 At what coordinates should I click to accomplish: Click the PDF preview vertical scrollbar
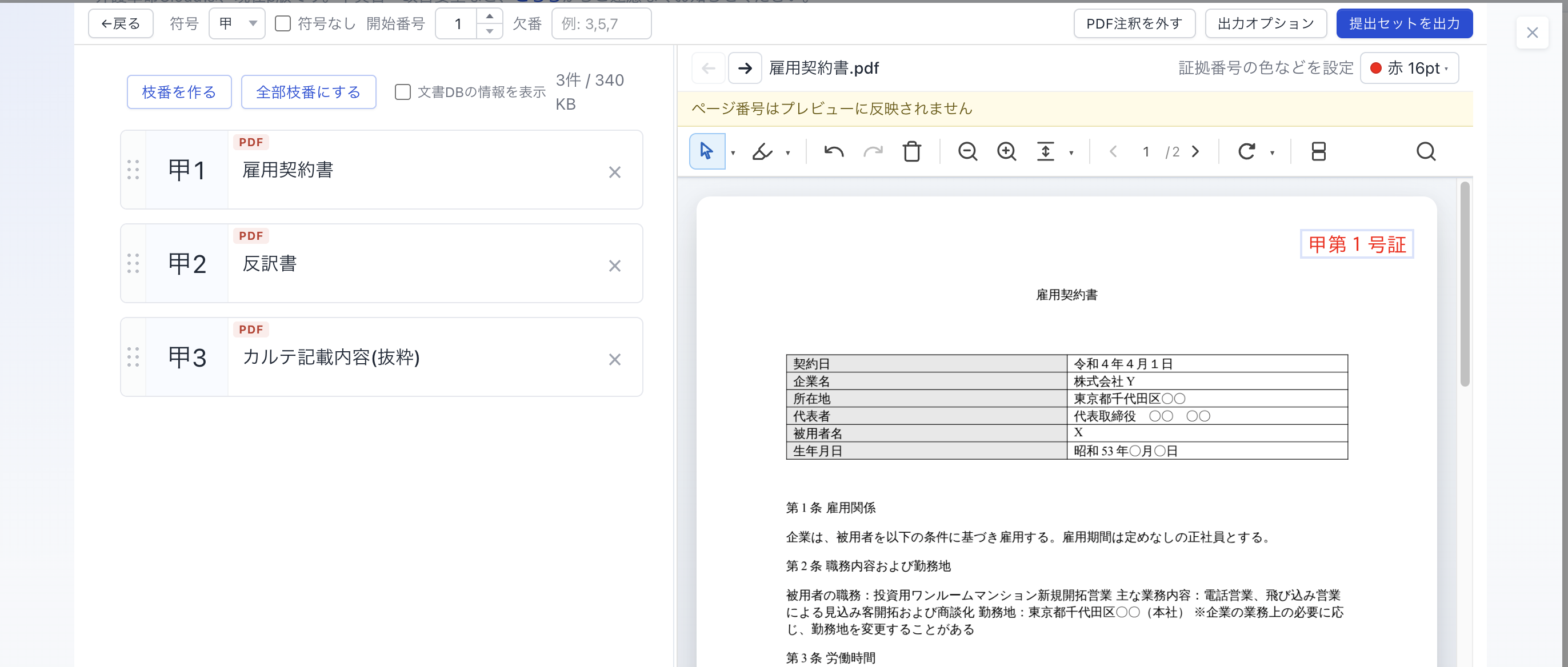click(x=1465, y=284)
